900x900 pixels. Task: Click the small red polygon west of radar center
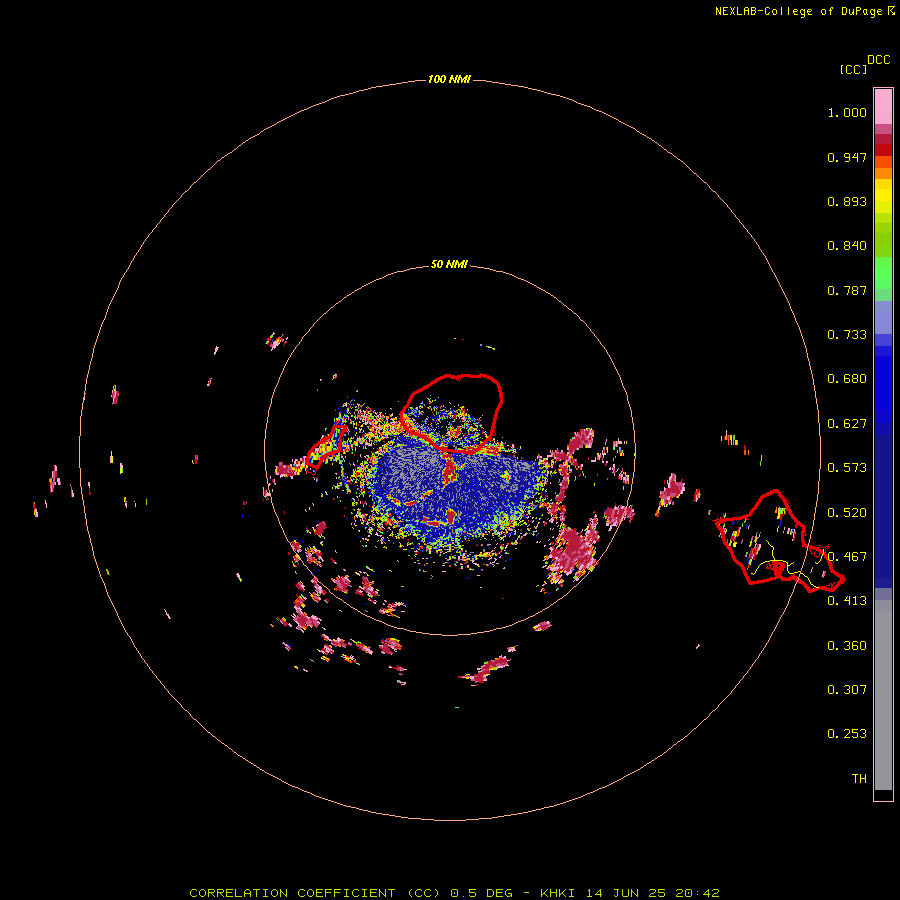pyautogui.click(x=327, y=446)
